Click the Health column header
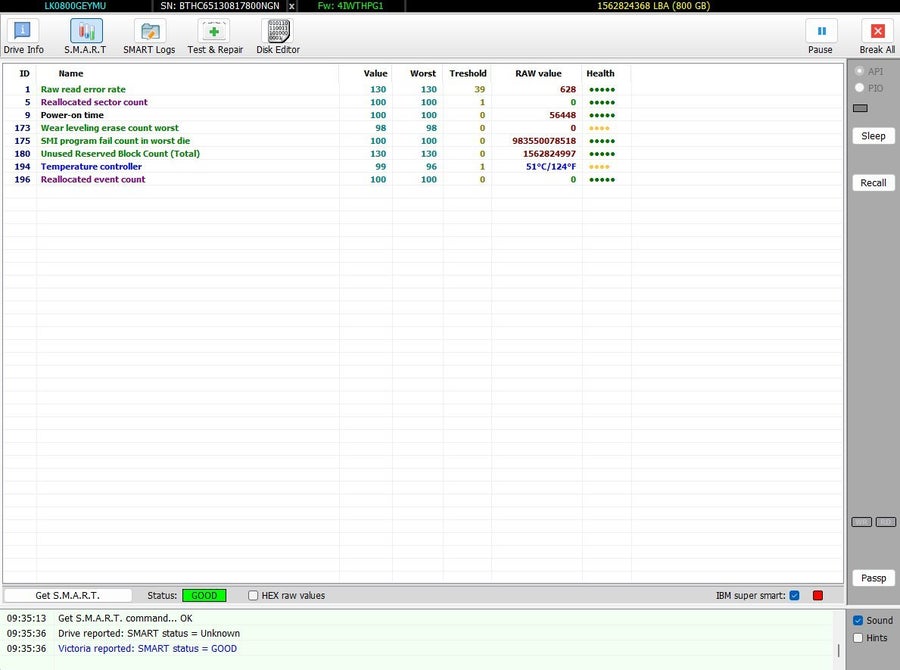900x670 pixels. click(600, 73)
